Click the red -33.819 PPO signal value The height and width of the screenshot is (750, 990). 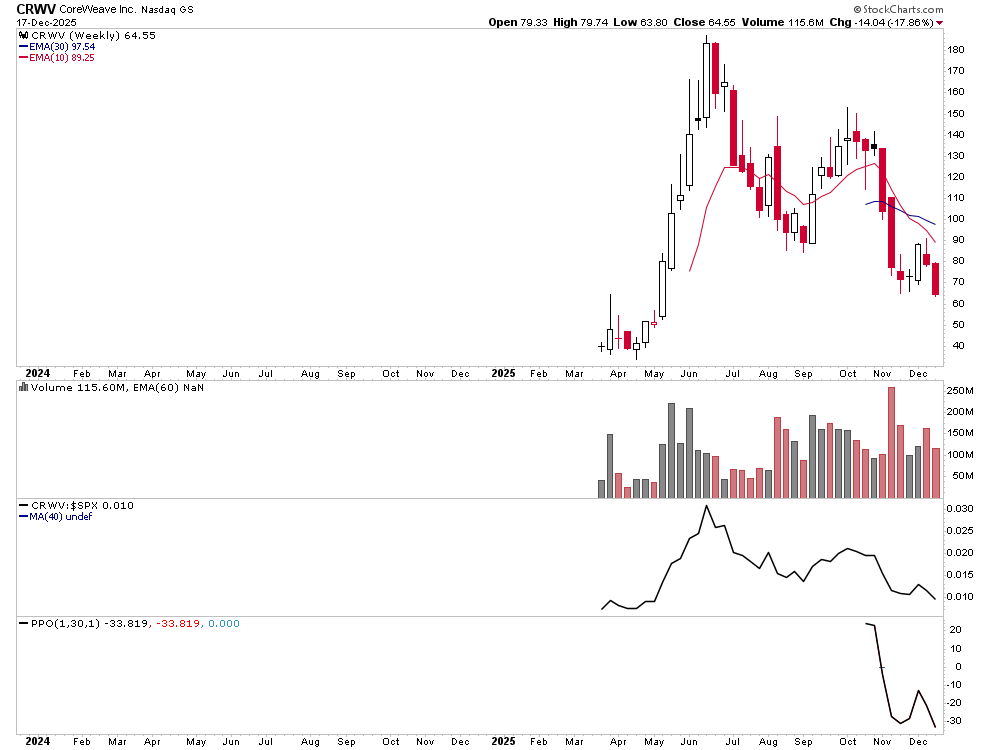[177, 623]
